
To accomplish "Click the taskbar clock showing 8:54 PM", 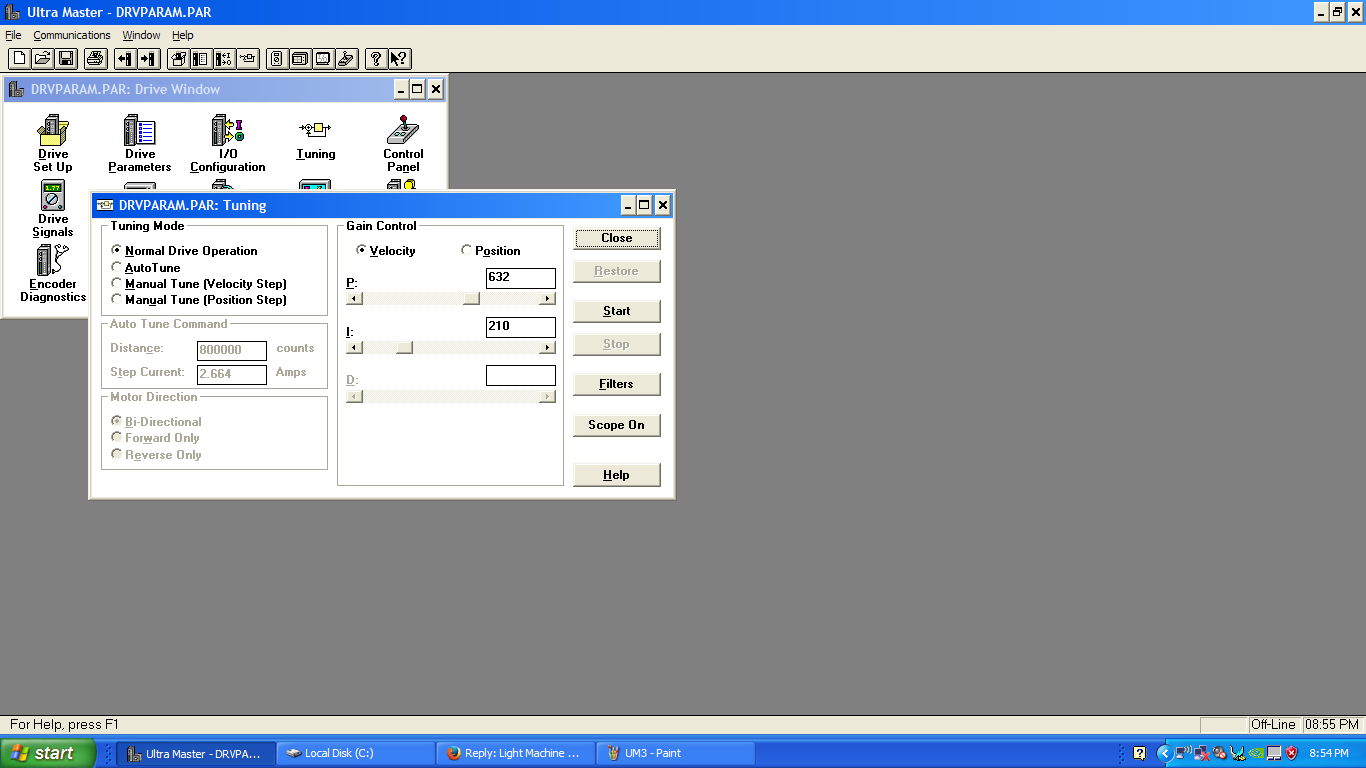I will point(1329,753).
